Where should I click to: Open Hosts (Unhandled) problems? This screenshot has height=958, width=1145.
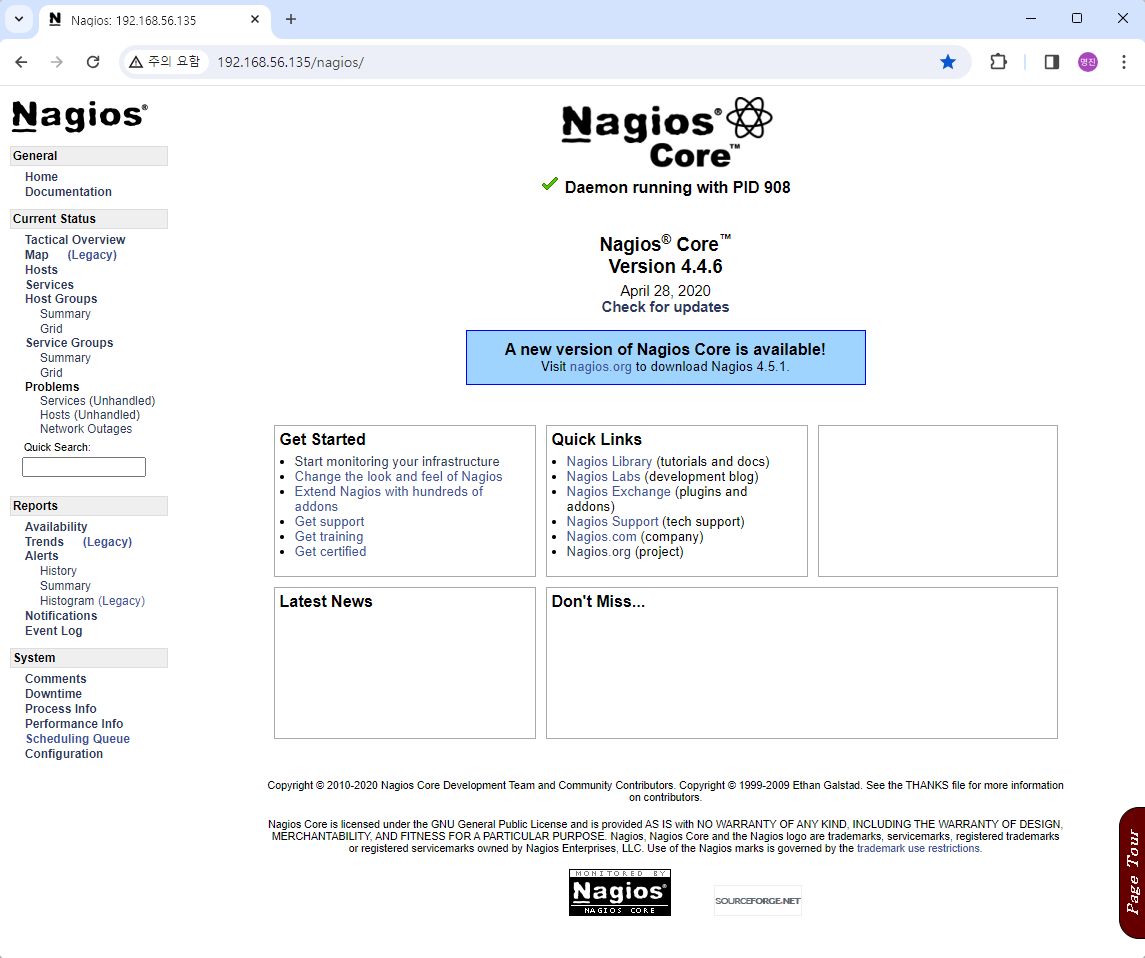click(90, 415)
